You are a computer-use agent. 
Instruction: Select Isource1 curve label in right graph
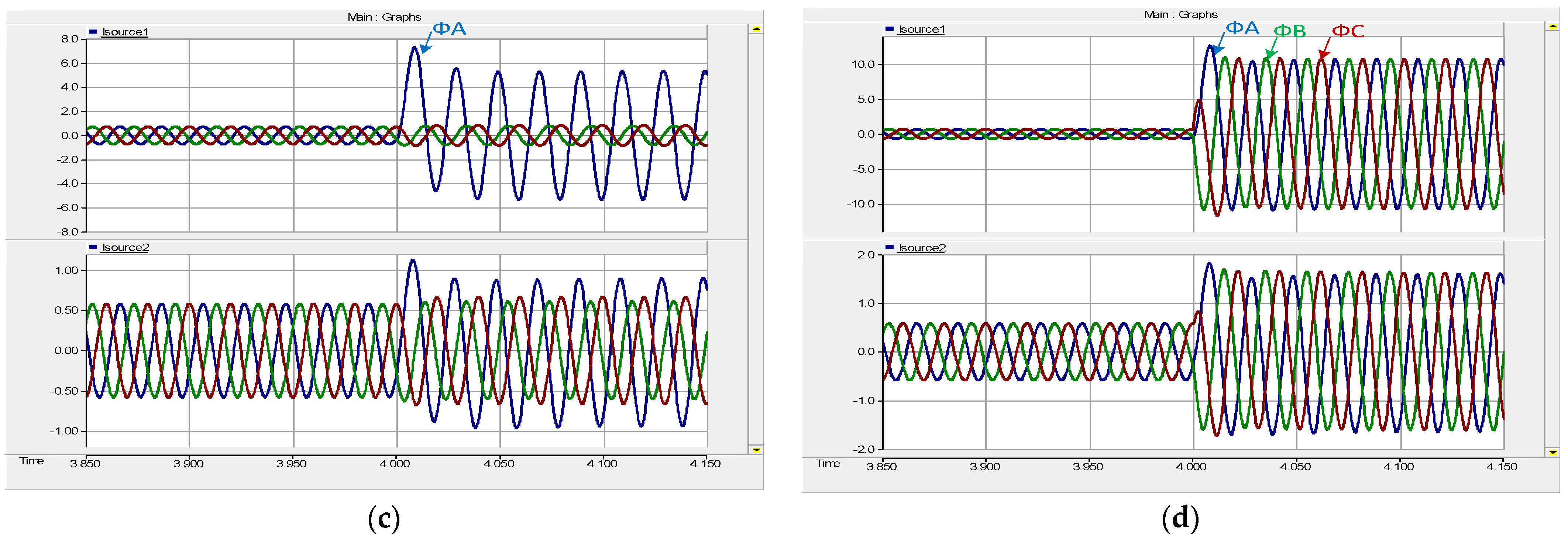pos(922,30)
